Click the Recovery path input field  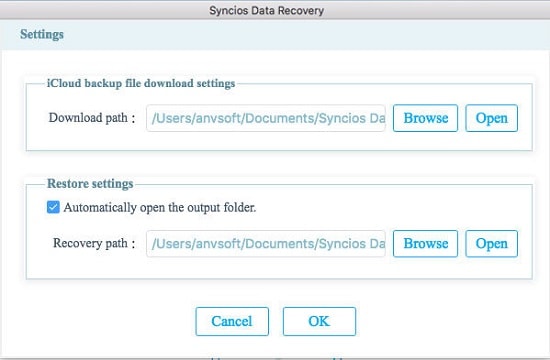[x=266, y=244]
